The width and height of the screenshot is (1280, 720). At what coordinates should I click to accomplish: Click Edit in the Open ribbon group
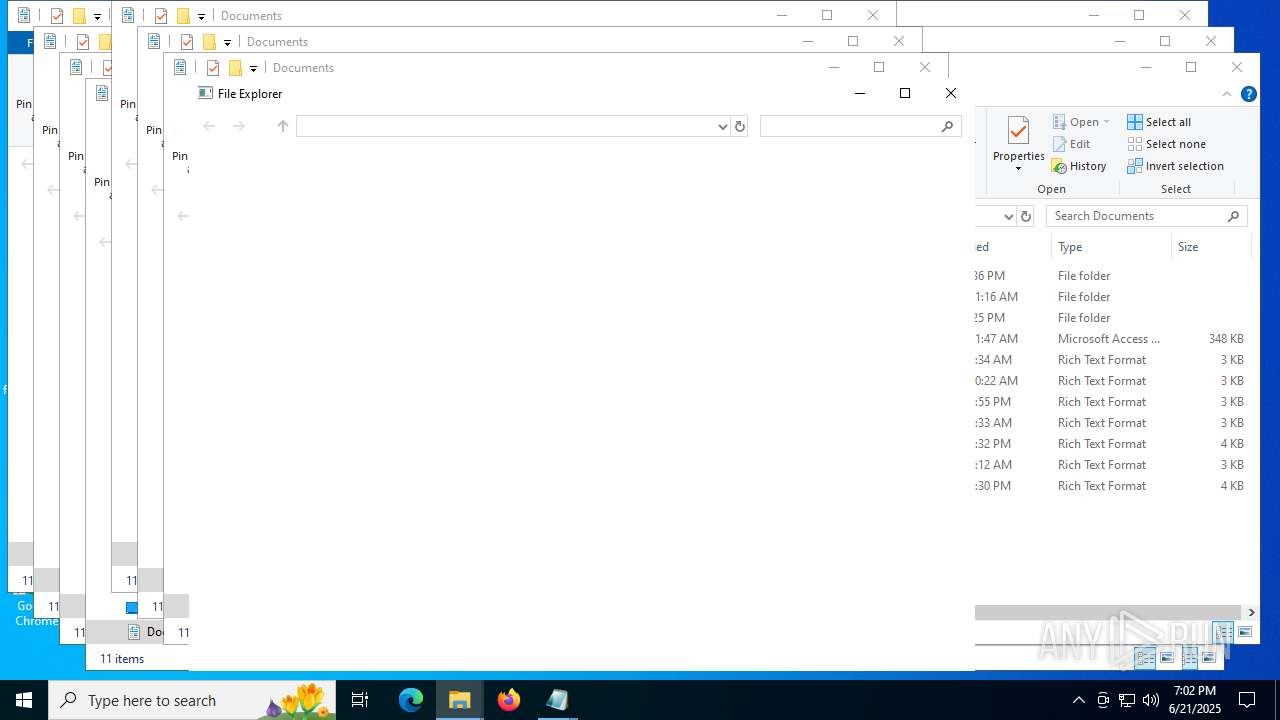[x=1071, y=144]
